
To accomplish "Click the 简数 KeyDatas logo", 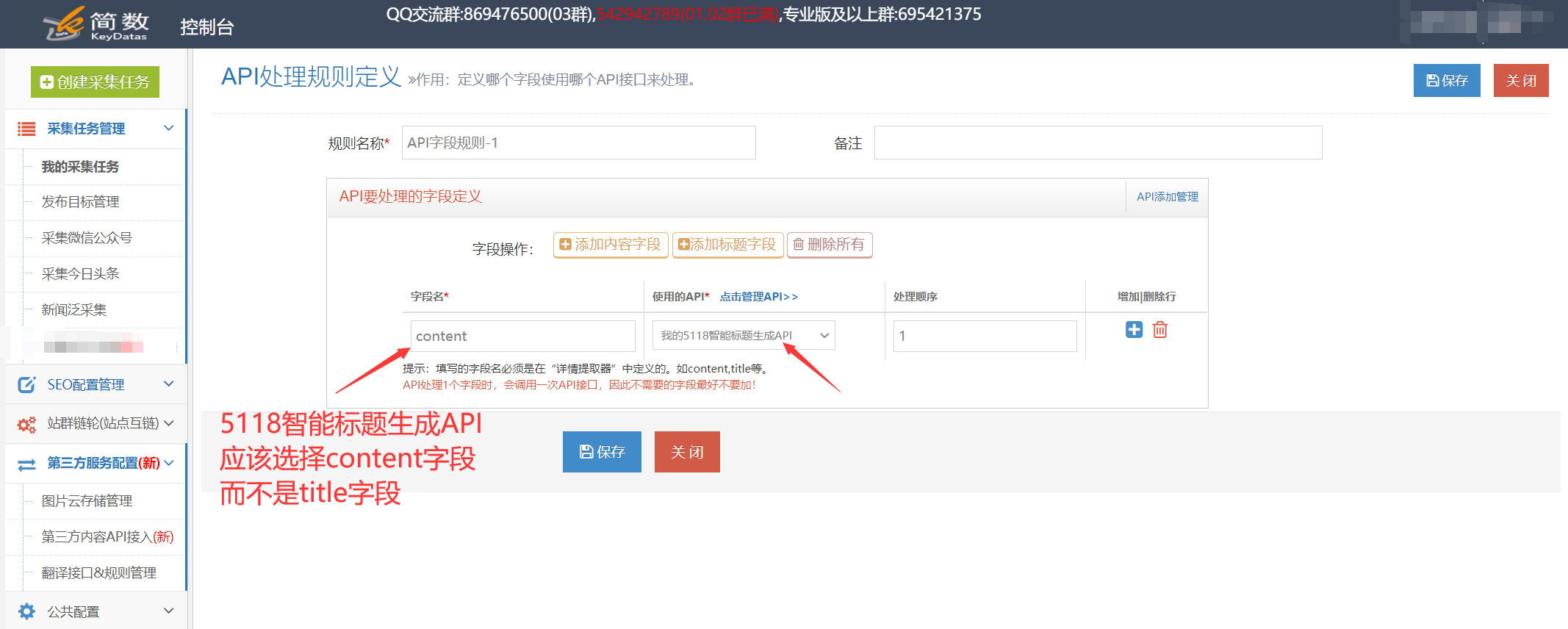I will pos(96,24).
